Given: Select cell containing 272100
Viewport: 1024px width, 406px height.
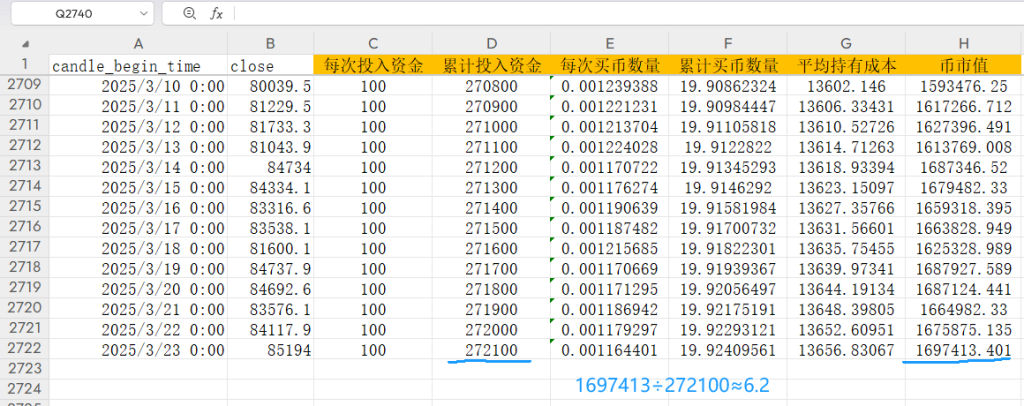Looking at the screenshot, I should (491, 350).
